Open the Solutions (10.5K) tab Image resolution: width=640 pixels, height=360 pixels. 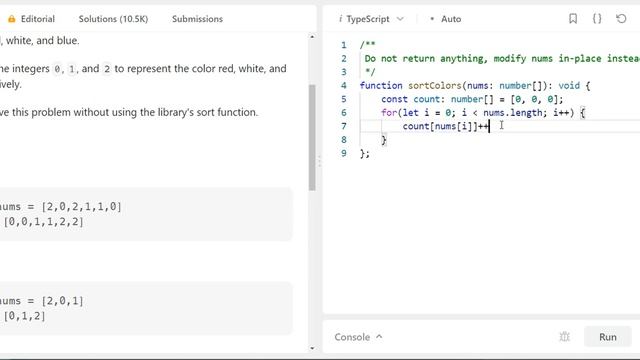(x=113, y=19)
